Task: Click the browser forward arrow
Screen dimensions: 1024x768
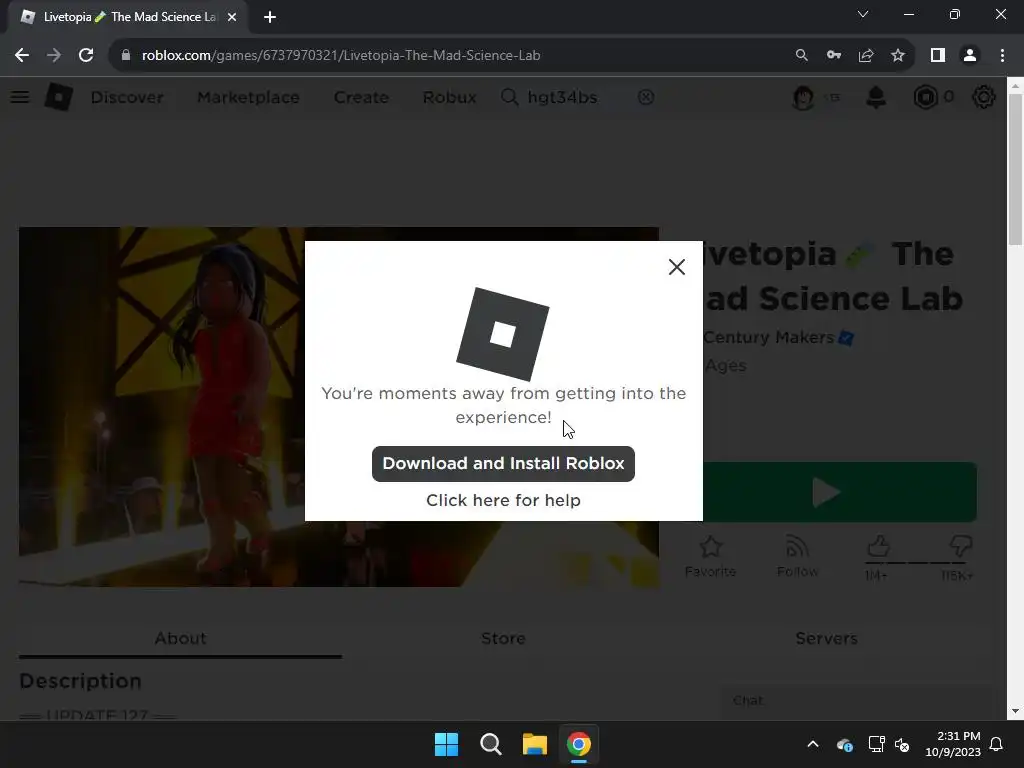Action: point(54,56)
